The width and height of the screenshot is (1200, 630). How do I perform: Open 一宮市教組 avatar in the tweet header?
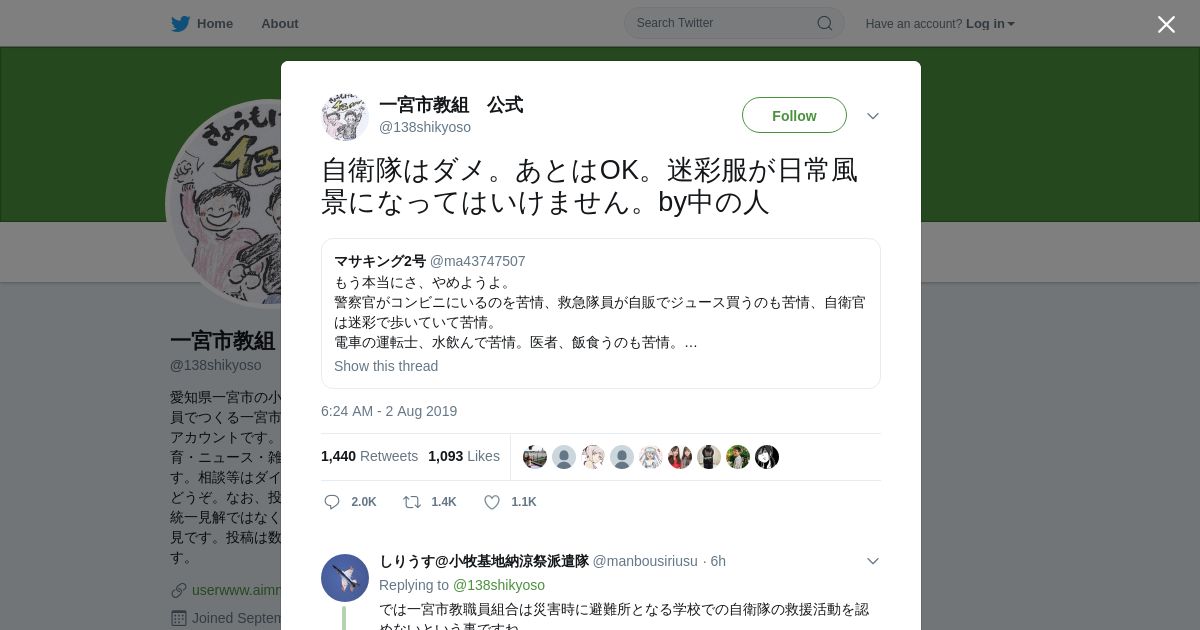pos(345,116)
